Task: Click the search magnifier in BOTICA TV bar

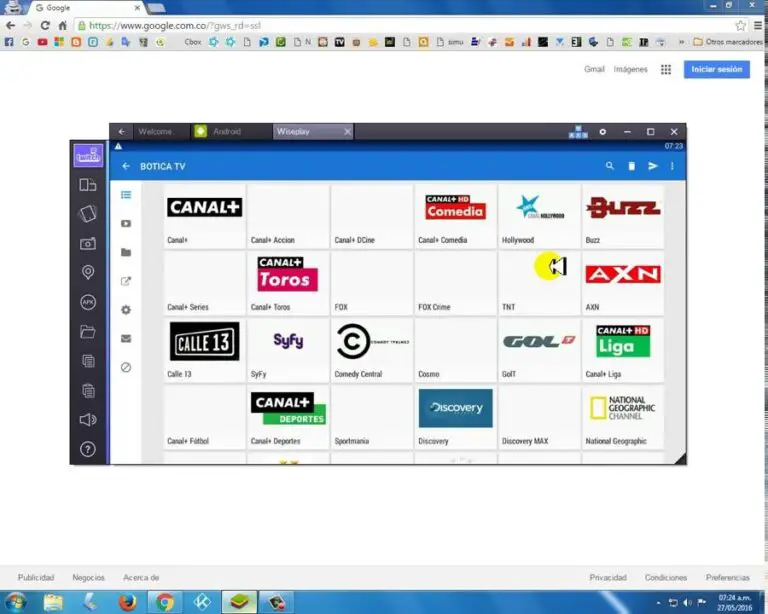Action: coord(609,166)
